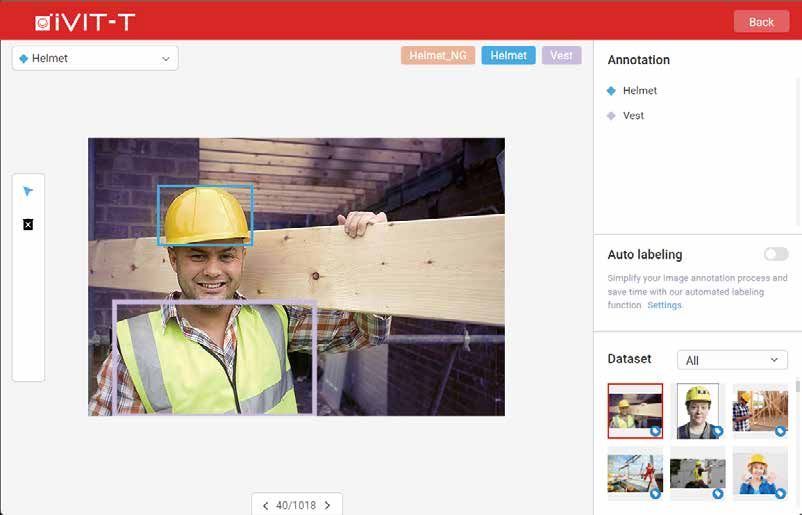Go to next image arrow

[328, 506]
